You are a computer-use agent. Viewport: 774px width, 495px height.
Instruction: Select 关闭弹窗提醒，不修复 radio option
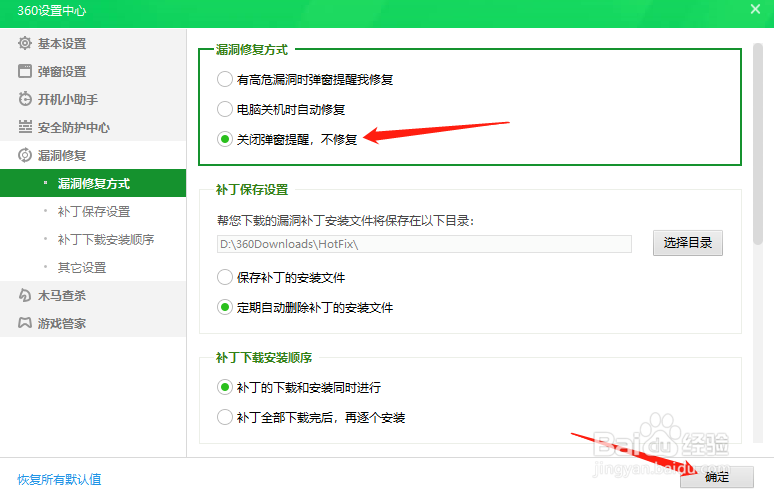click(x=225, y=139)
